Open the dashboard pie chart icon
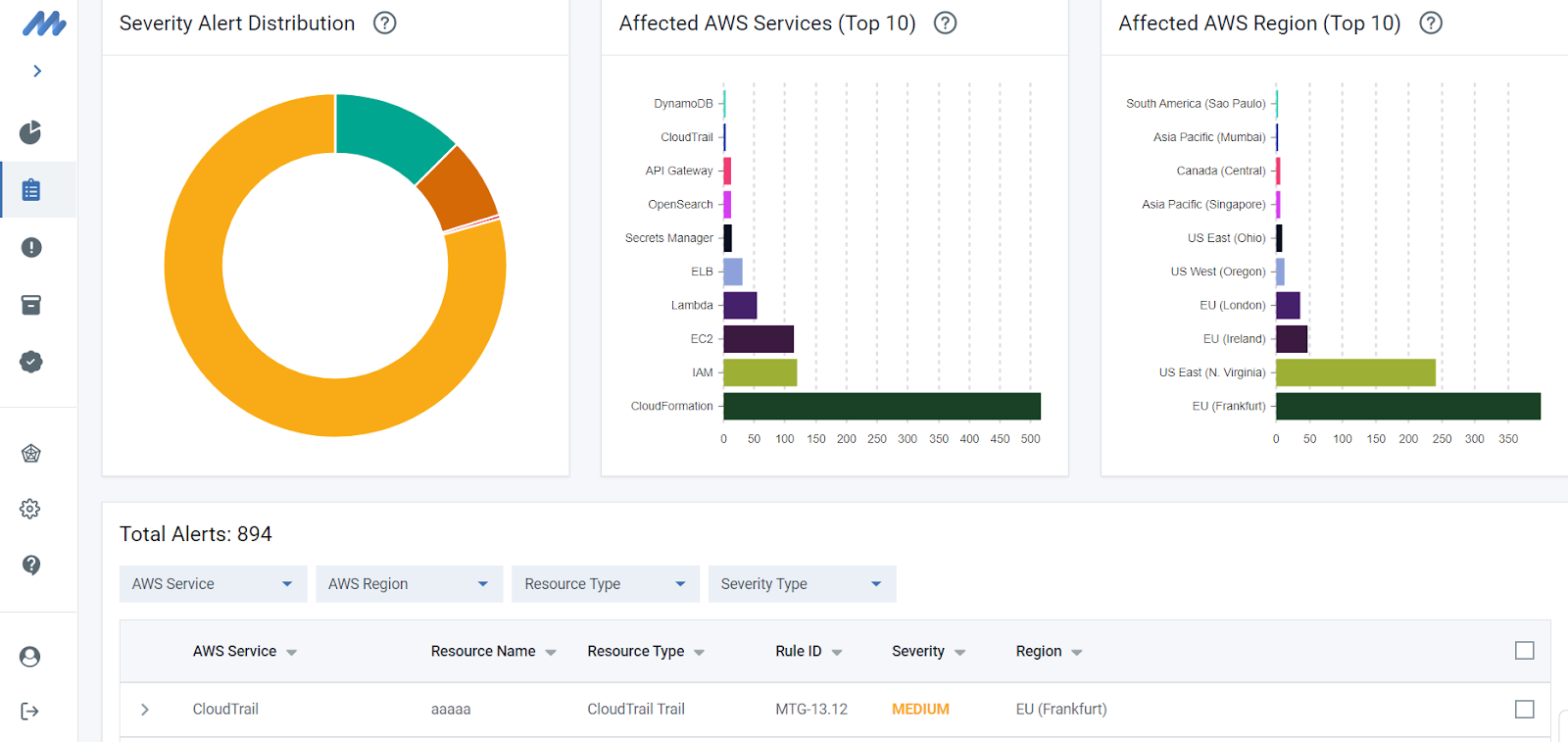The height and width of the screenshot is (742, 1568). click(30, 132)
